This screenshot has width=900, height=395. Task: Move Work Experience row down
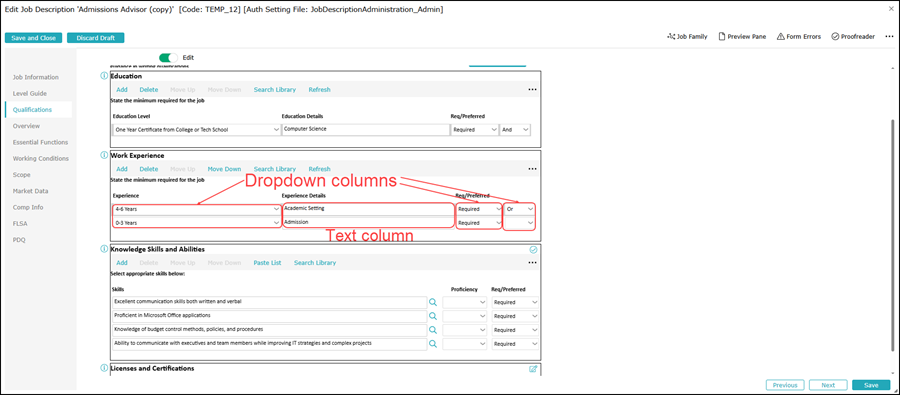(x=224, y=169)
